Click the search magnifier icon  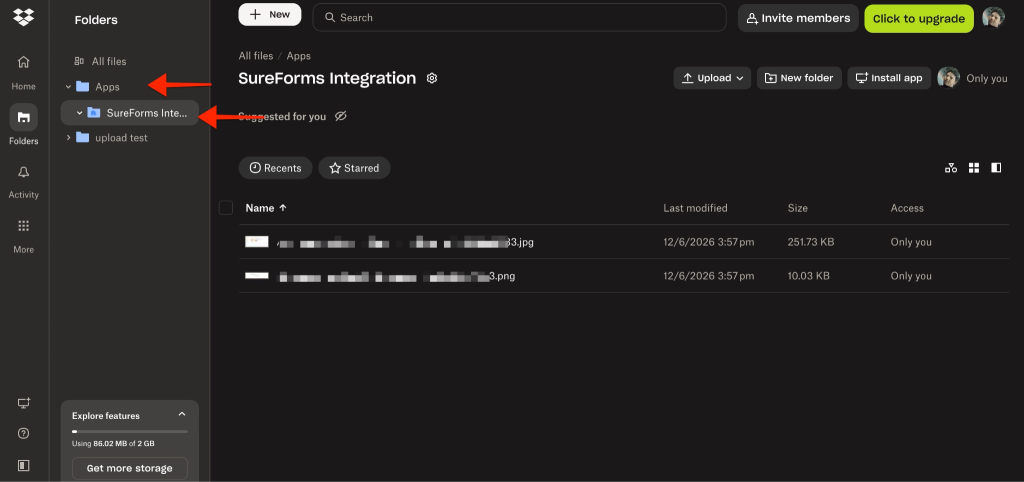[330, 18]
